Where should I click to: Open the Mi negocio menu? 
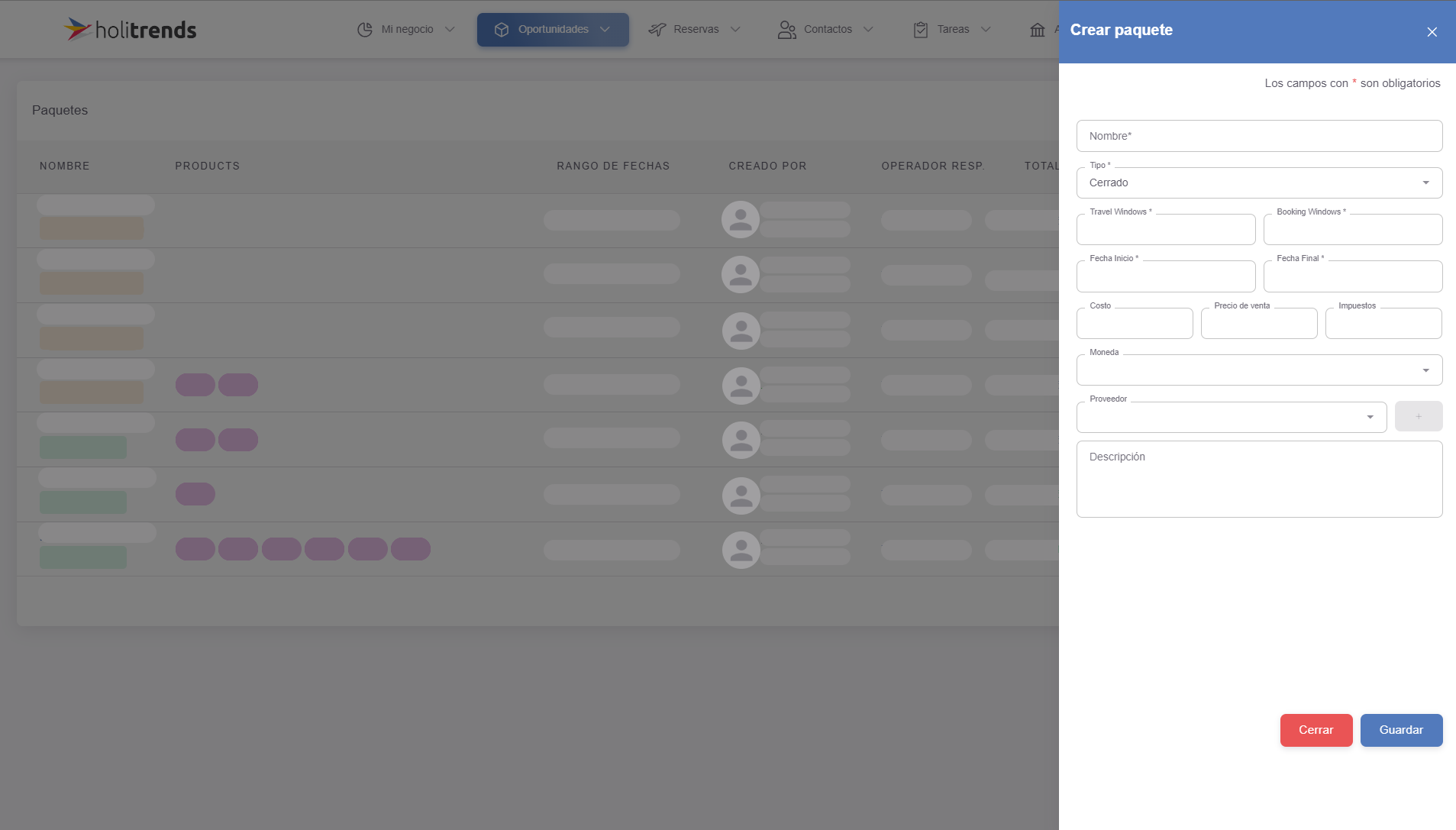click(x=406, y=30)
